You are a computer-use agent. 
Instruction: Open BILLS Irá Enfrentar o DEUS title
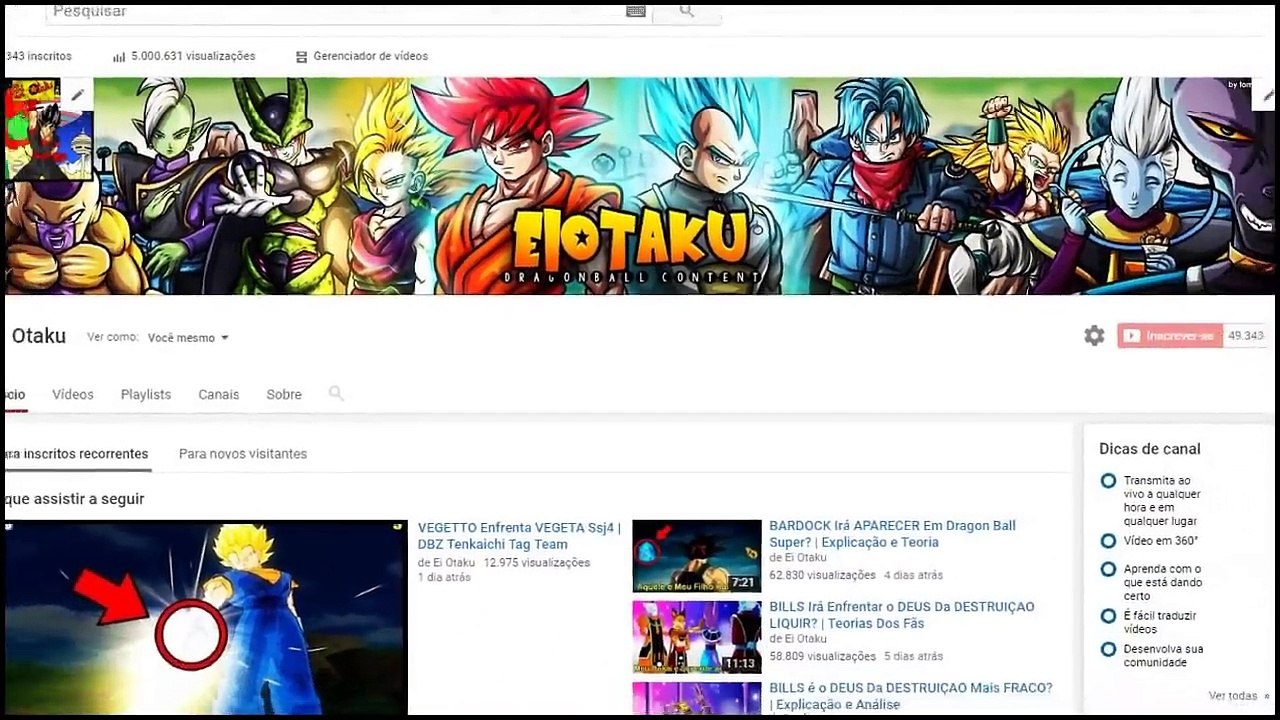click(902, 615)
